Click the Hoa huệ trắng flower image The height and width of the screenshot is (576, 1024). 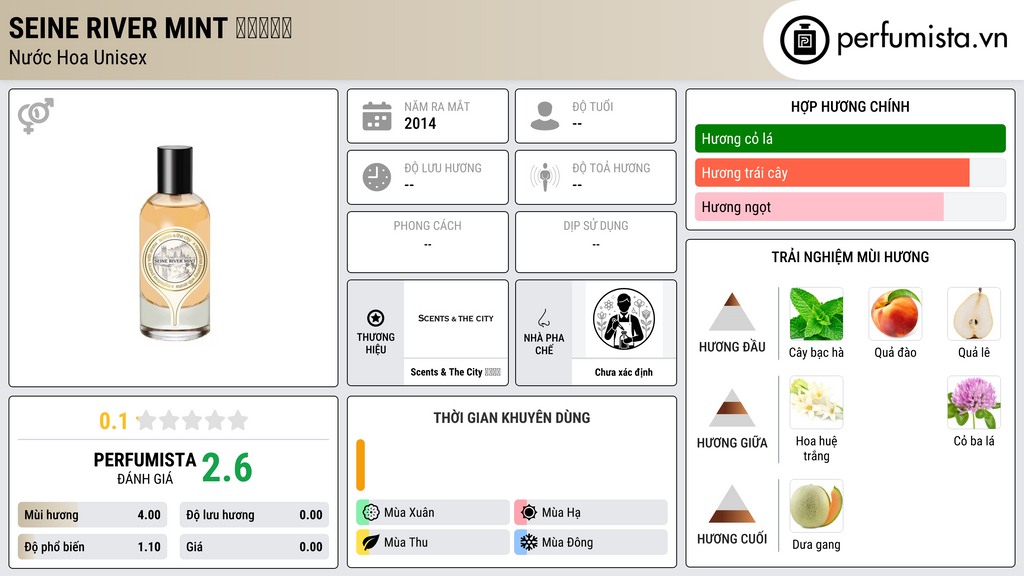coord(816,402)
